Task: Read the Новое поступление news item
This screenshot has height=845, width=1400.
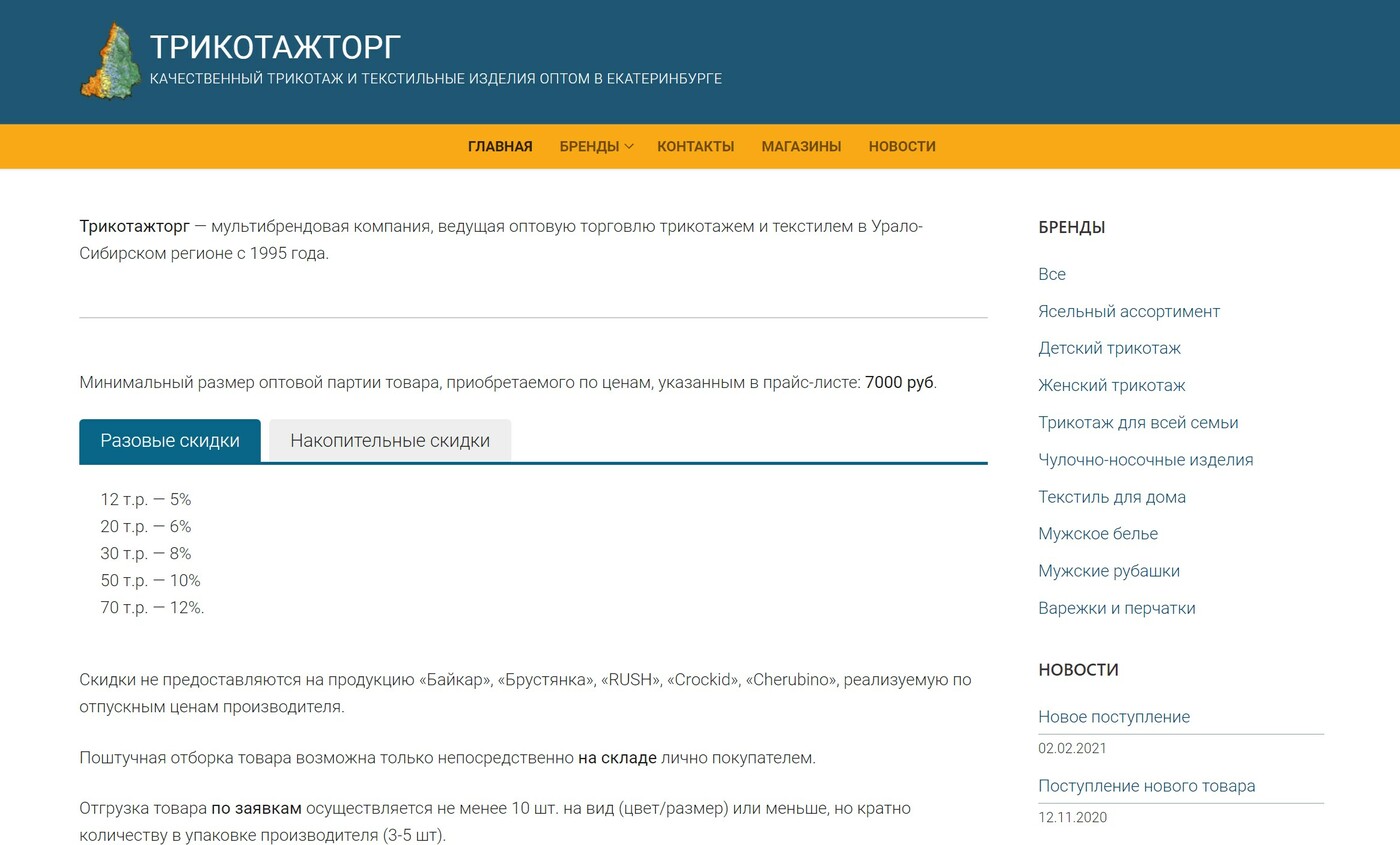Action: (1114, 716)
